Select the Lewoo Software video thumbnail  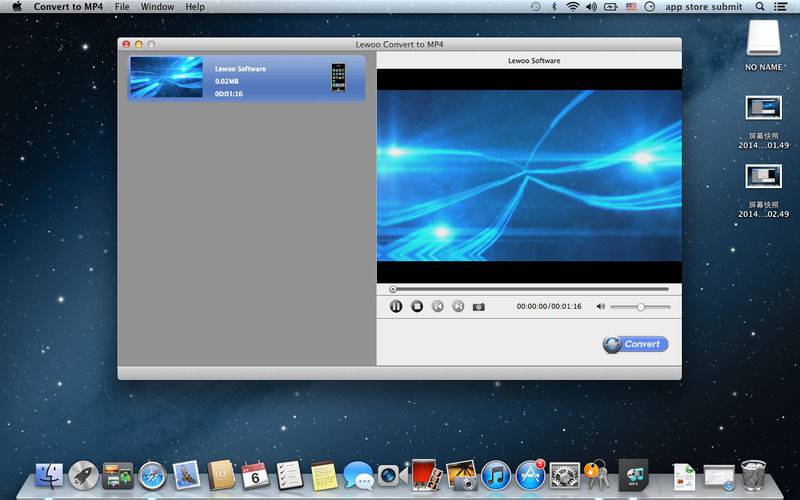(x=166, y=77)
